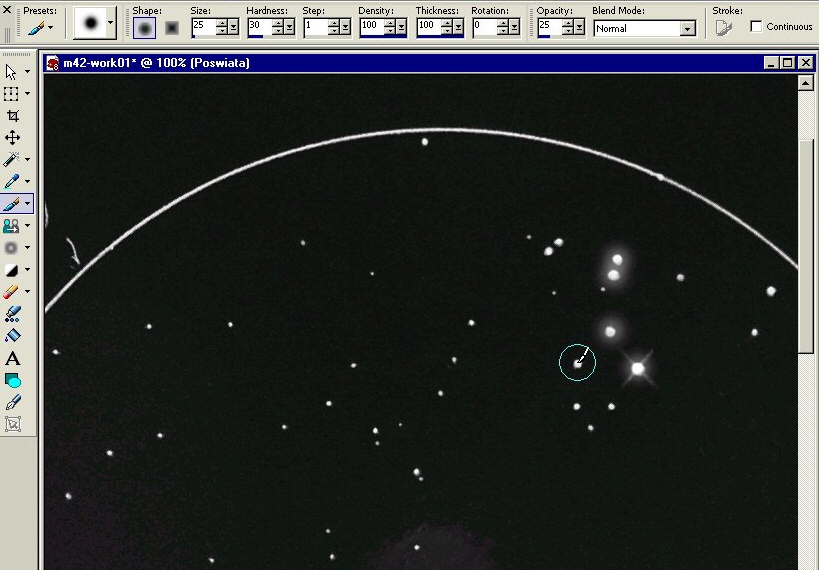Open the Hardness slider popup arrow

point(289,27)
